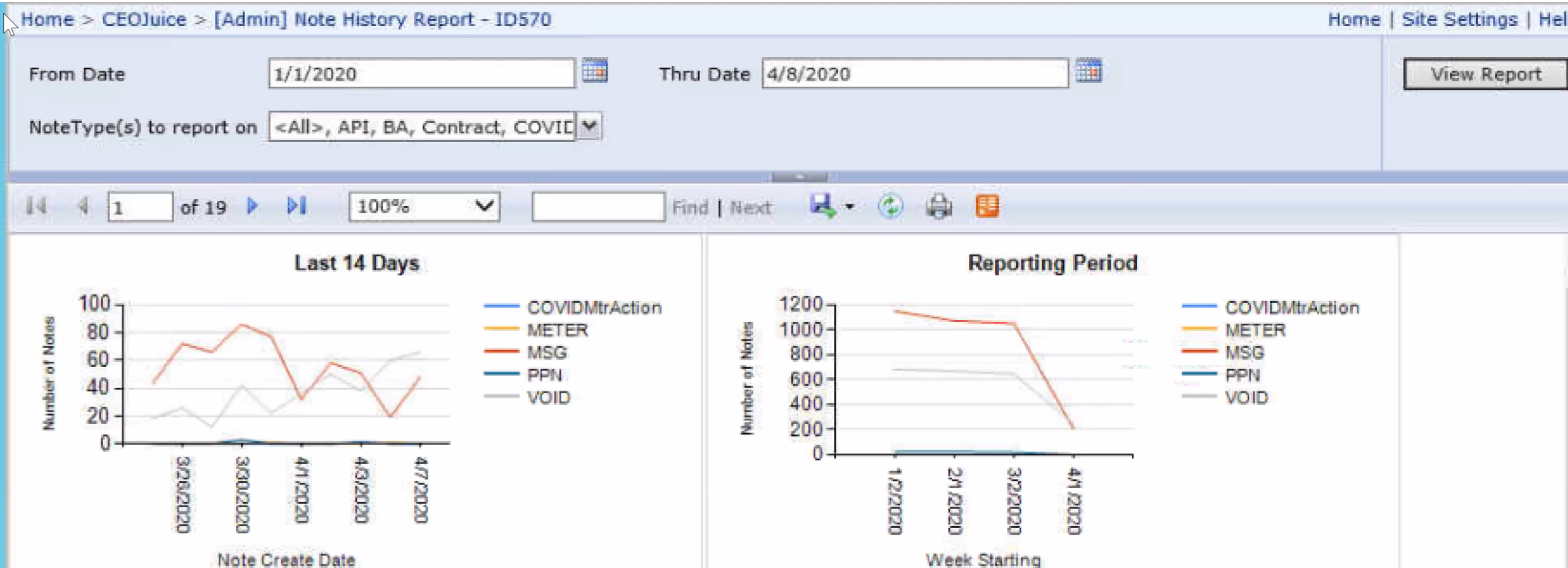Click the Week Starting axis title
This screenshot has height=568, width=1568.
[x=983, y=559]
